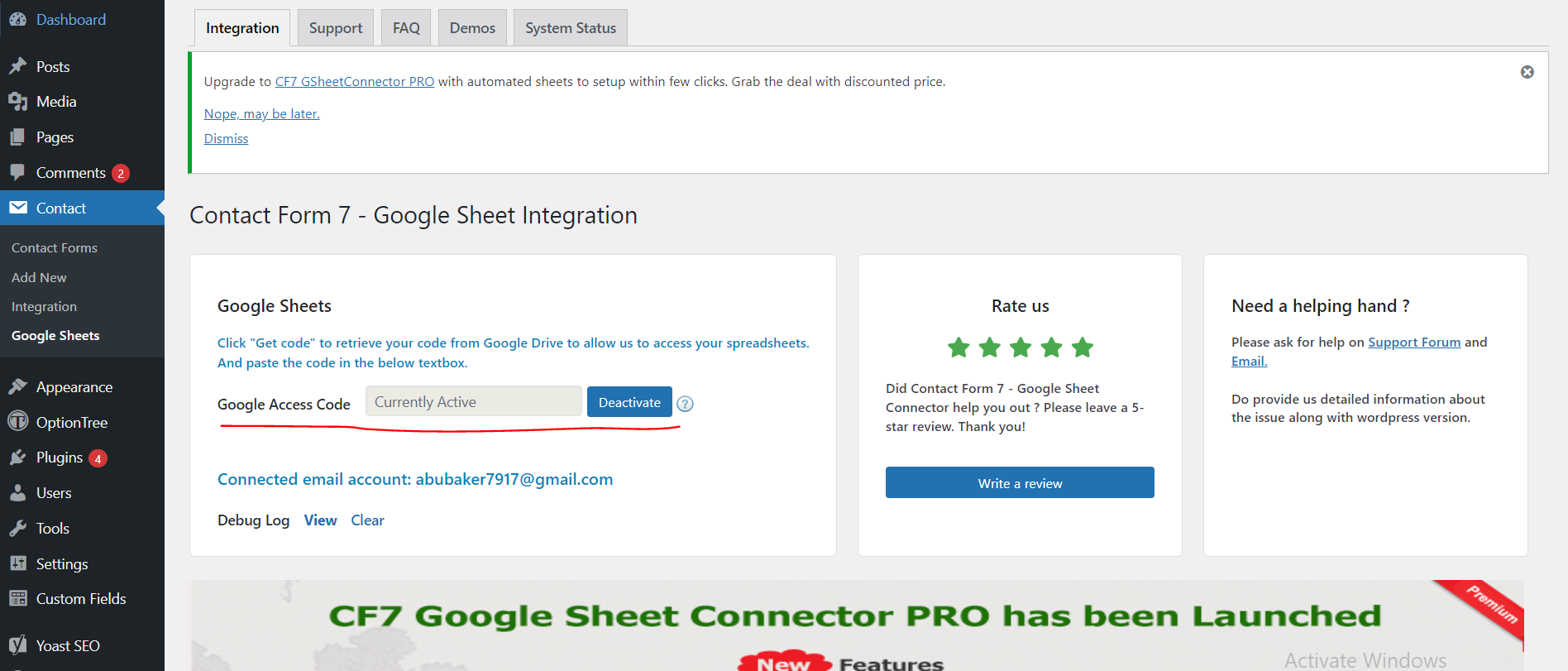Open Integration submenu in sidebar

tap(44, 306)
